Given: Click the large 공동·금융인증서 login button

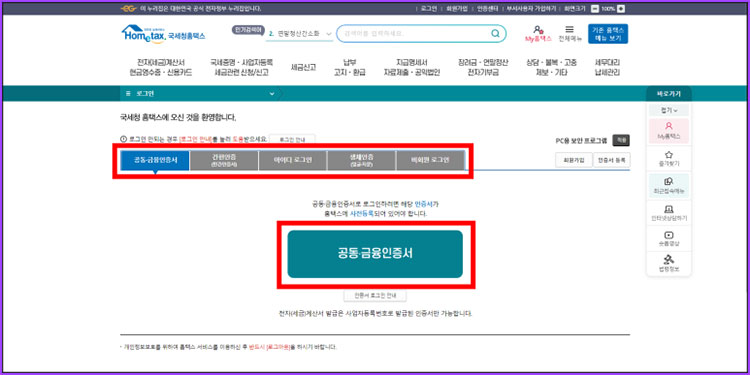Looking at the screenshot, I should tap(375, 254).
